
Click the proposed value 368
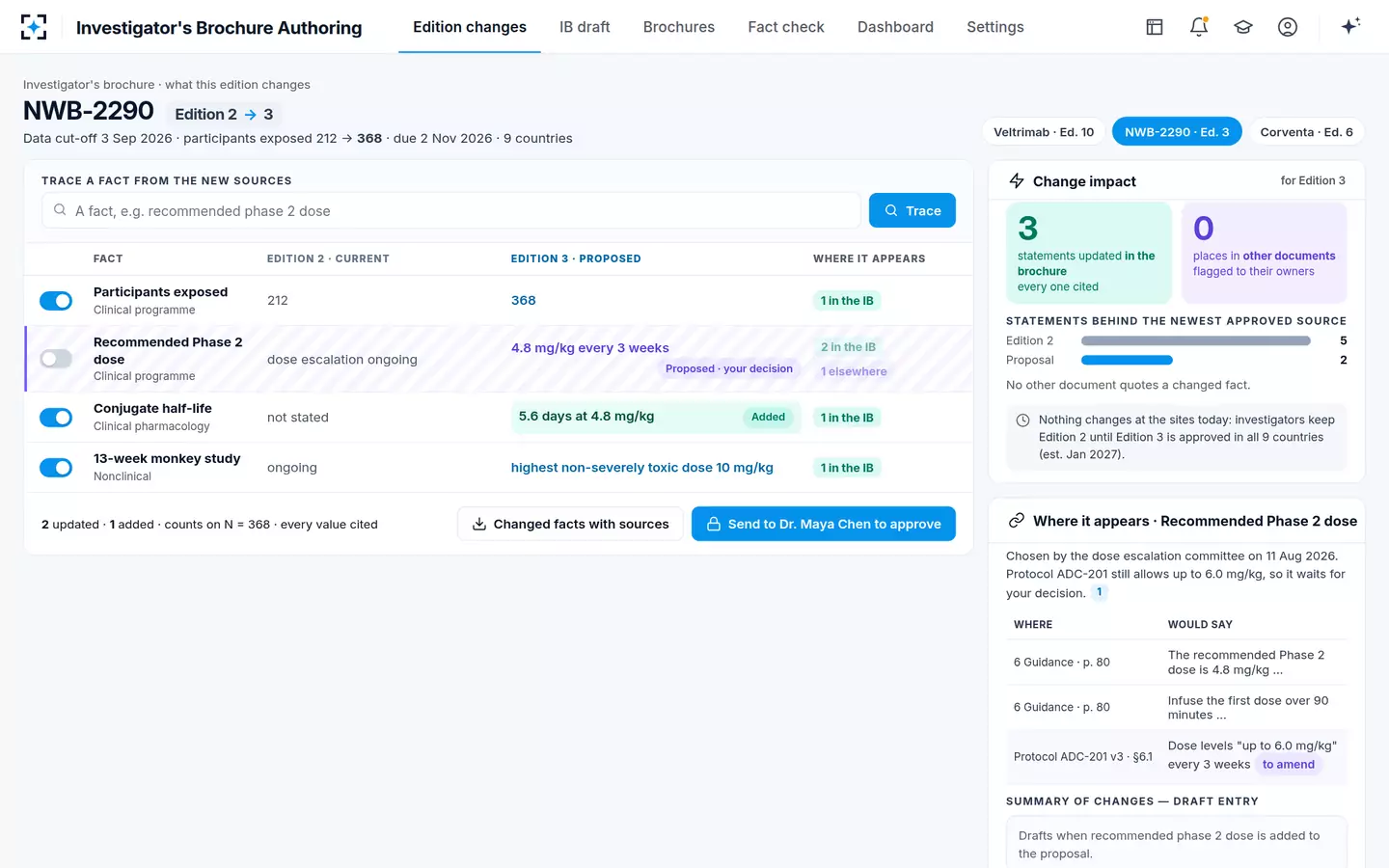(524, 301)
